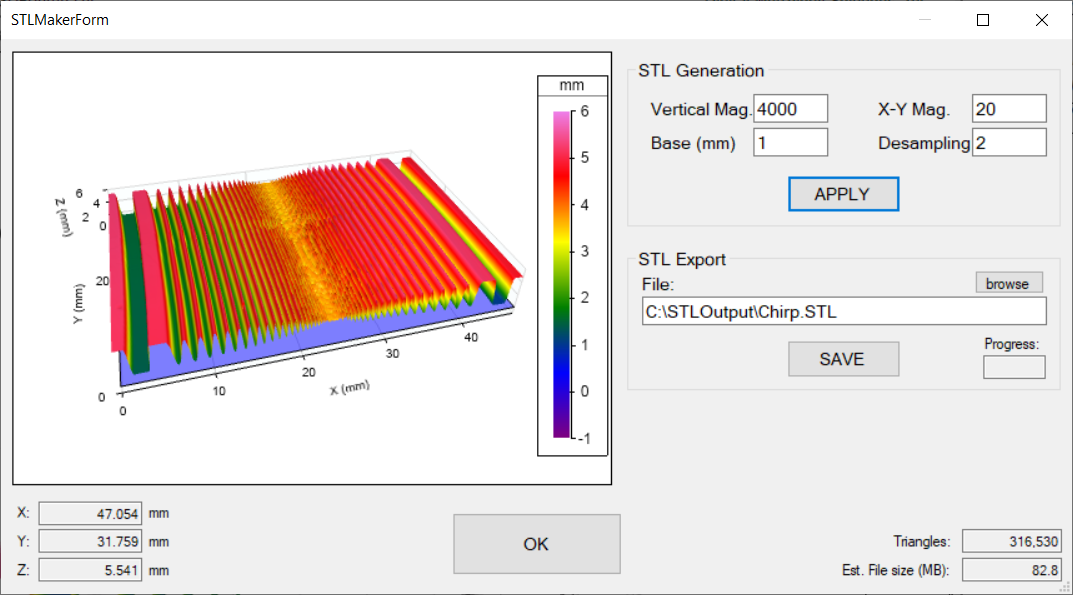Change the Desampling value of 2
1073x595 pixels.
click(1008, 141)
